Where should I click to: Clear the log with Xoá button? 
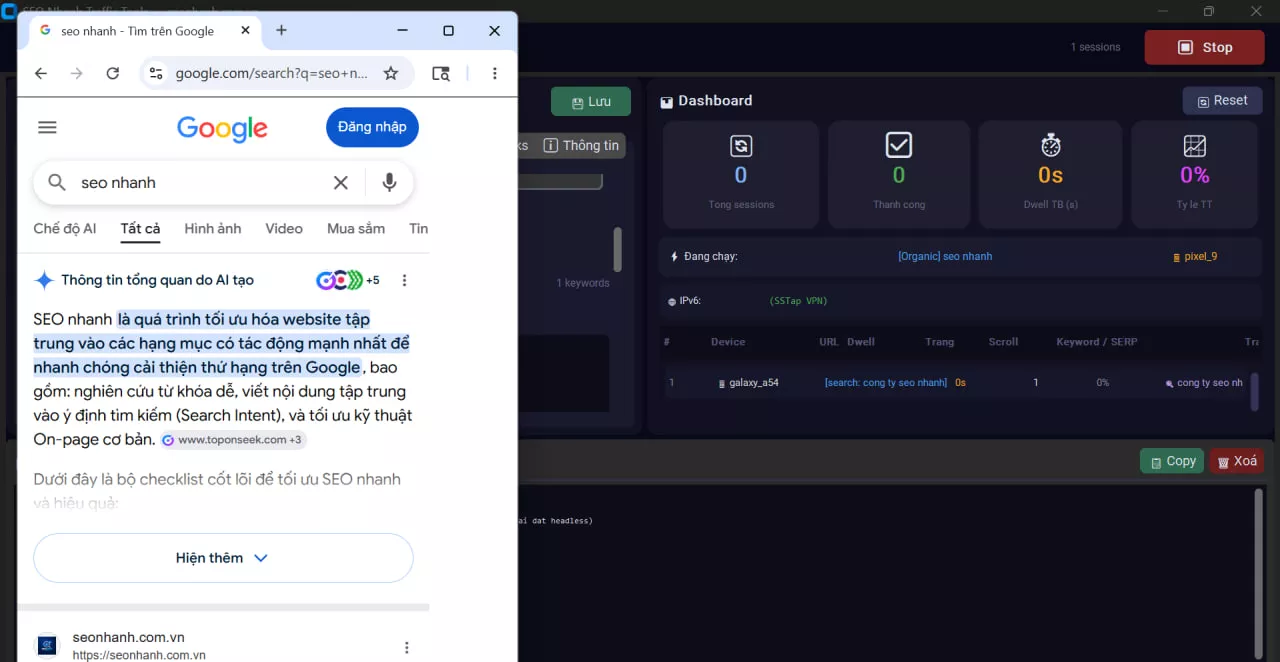coord(1237,461)
